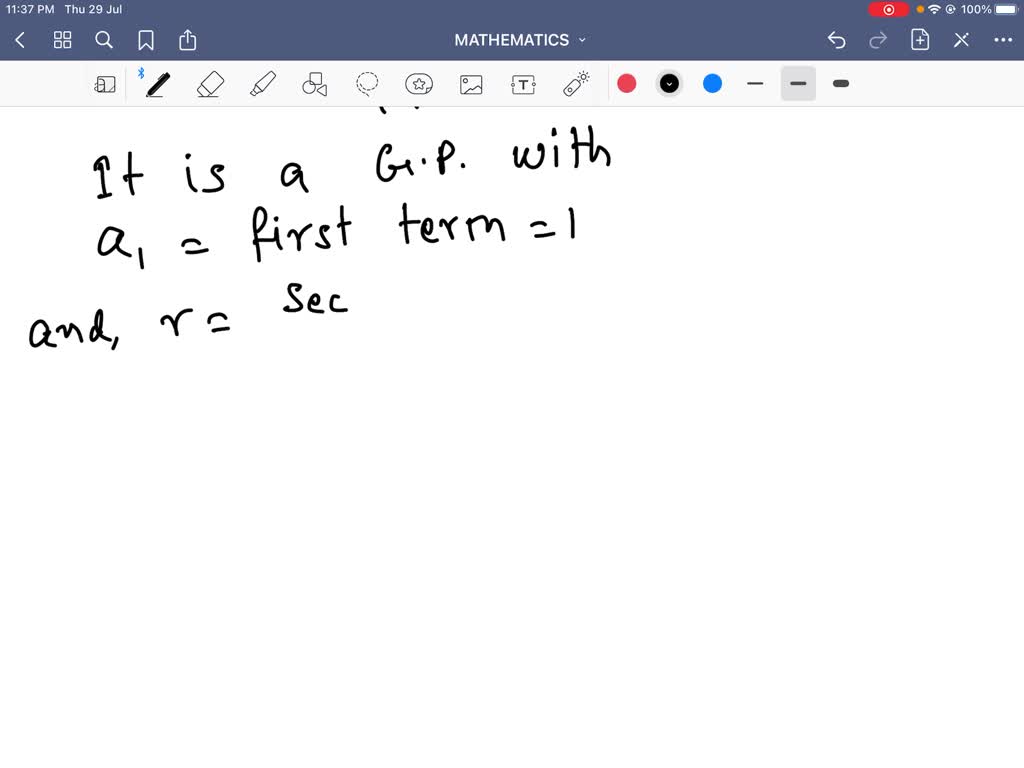Toggle read-only pencil mode icon
Viewport: 1024px width, 768px height.
tap(961, 40)
